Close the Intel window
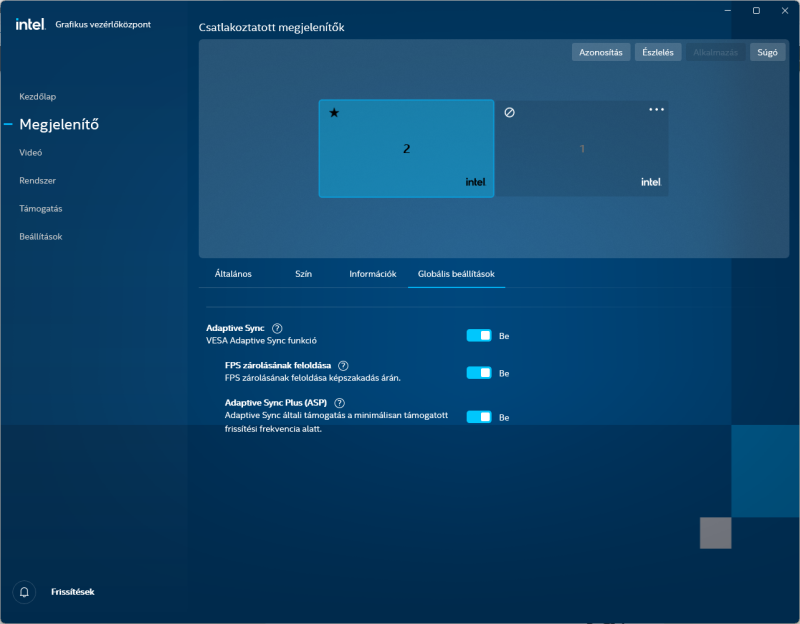Image resolution: width=800 pixels, height=624 pixels. [785, 10]
